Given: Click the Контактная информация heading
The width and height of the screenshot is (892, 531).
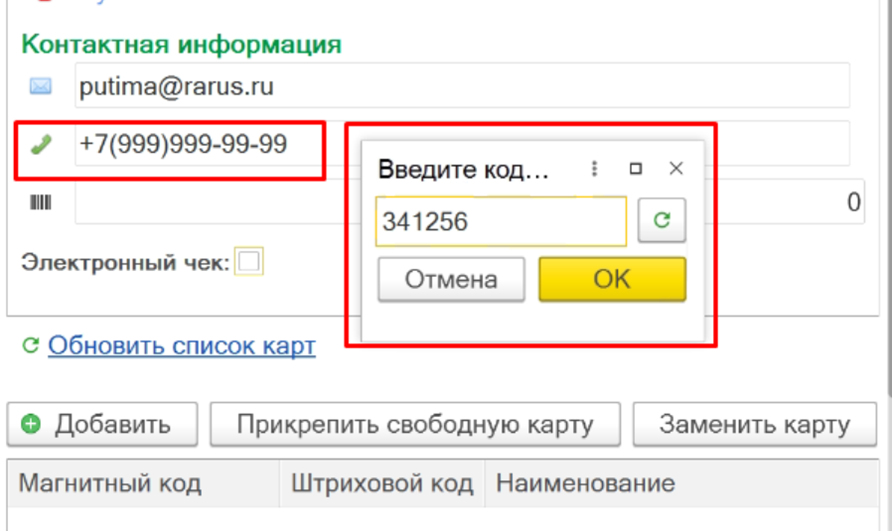Looking at the screenshot, I should pyautogui.click(x=181, y=44).
